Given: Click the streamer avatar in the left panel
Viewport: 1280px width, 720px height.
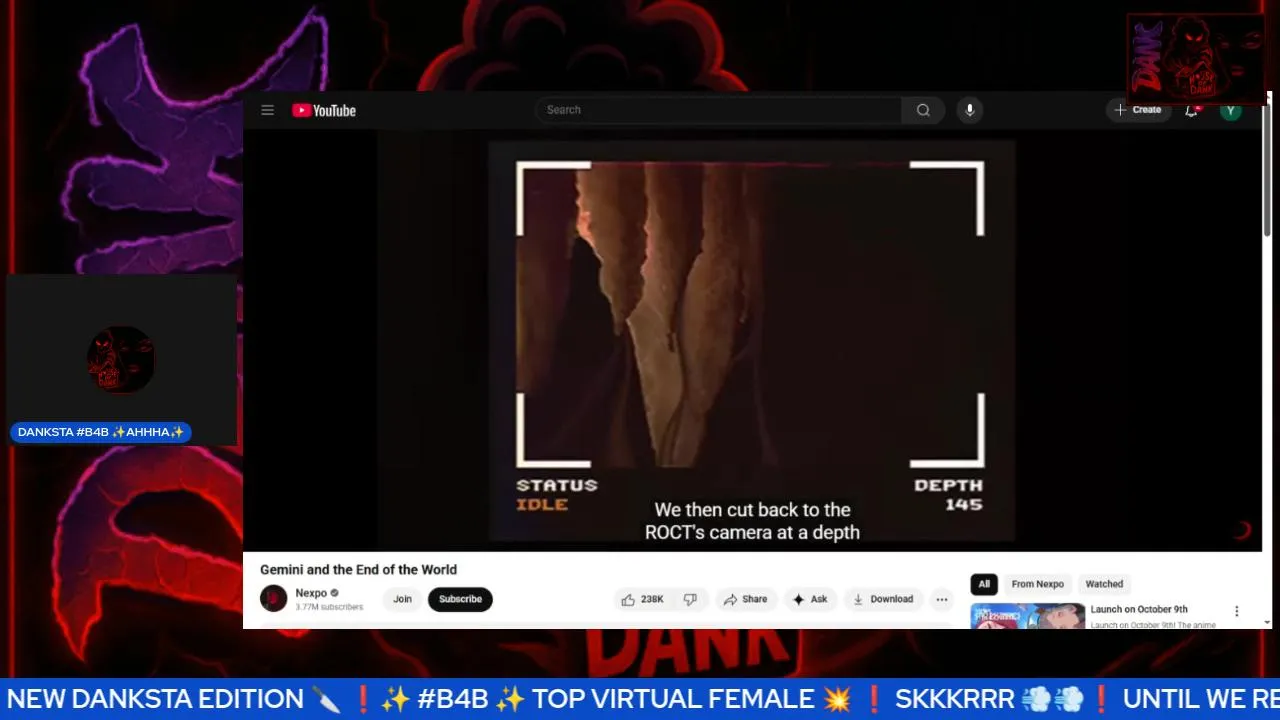Looking at the screenshot, I should (121, 359).
